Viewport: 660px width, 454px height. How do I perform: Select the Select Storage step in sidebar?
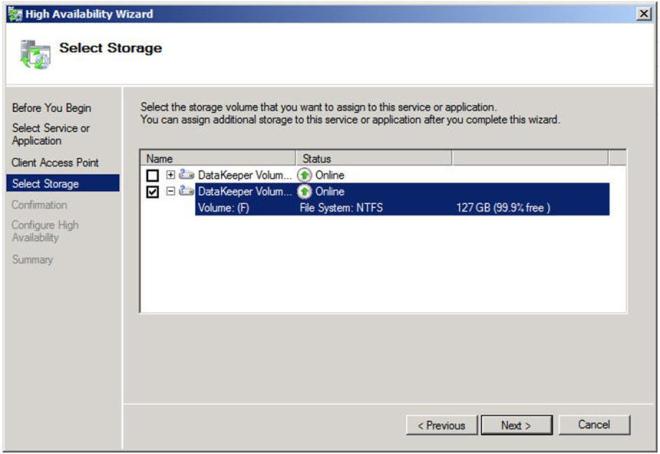click(45, 184)
